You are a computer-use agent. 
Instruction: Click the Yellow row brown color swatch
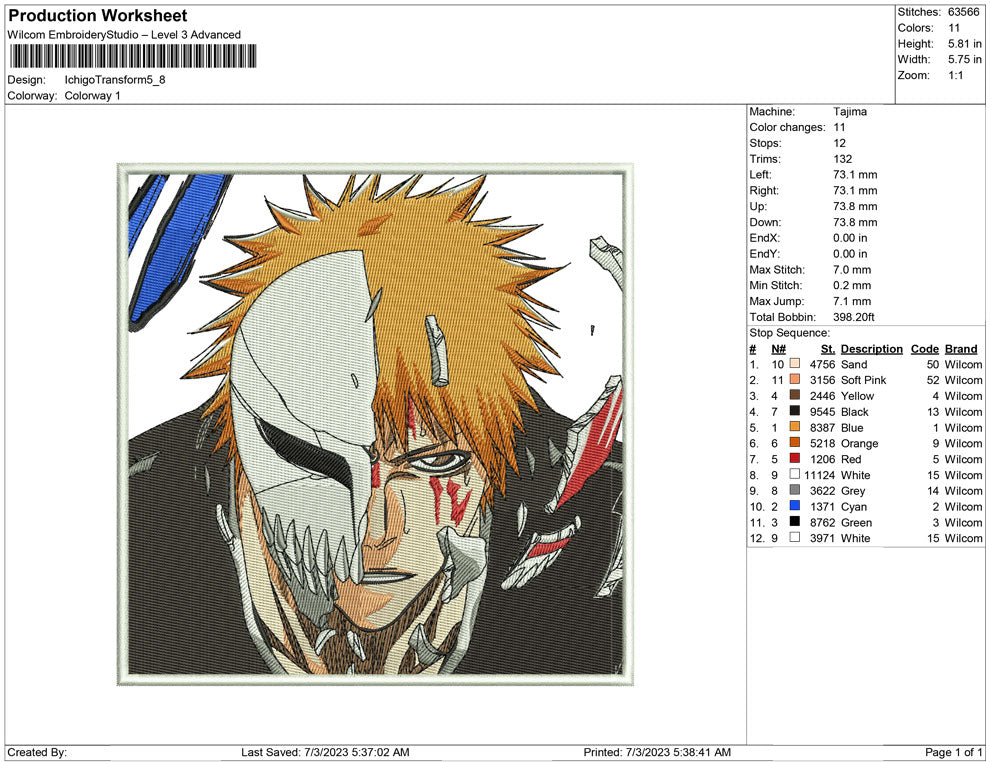pos(794,396)
